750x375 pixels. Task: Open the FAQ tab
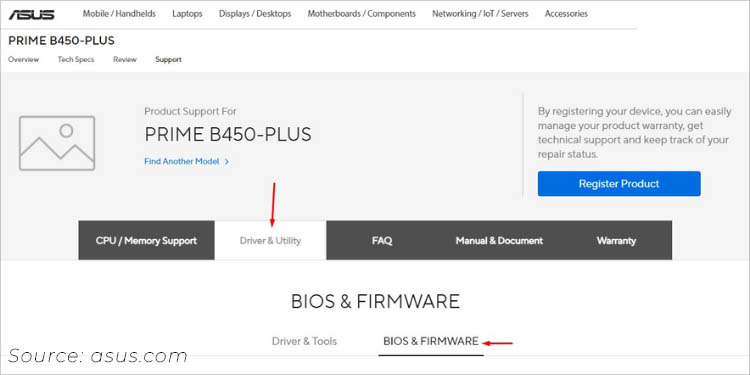coord(382,240)
